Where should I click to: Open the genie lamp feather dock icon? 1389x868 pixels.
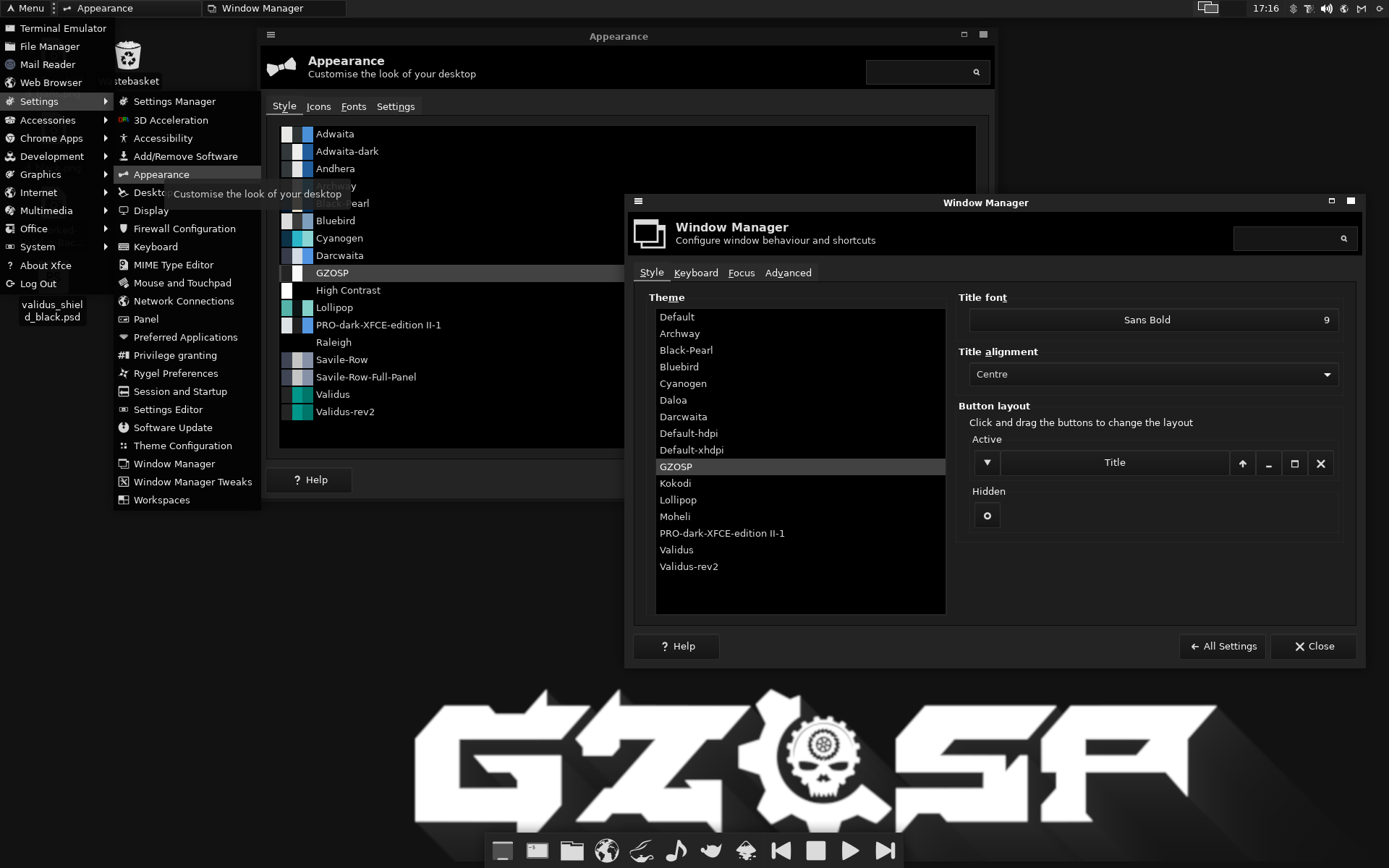point(642,851)
